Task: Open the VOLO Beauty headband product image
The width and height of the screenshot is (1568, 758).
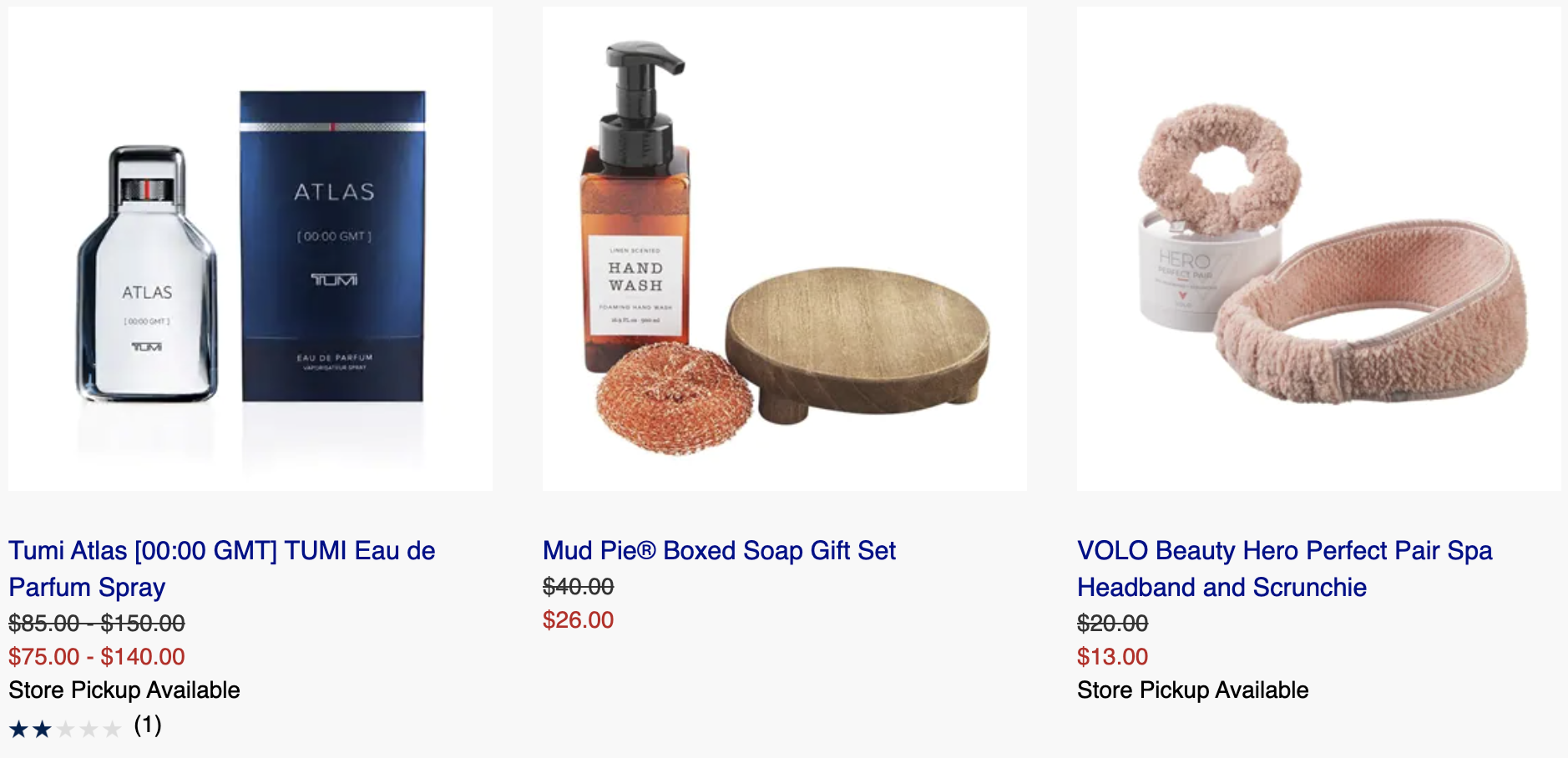Action: pos(1319,249)
